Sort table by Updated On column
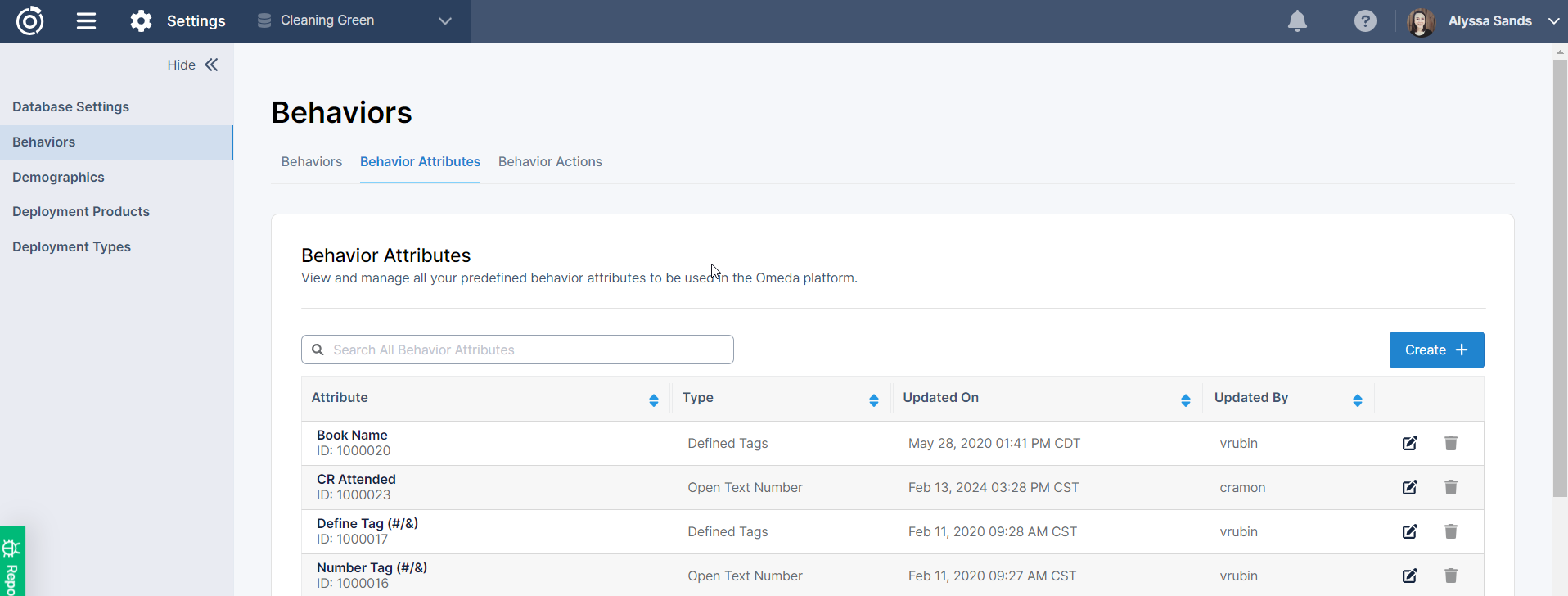The width and height of the screenshot is (1568, 596). [1185, 400]
